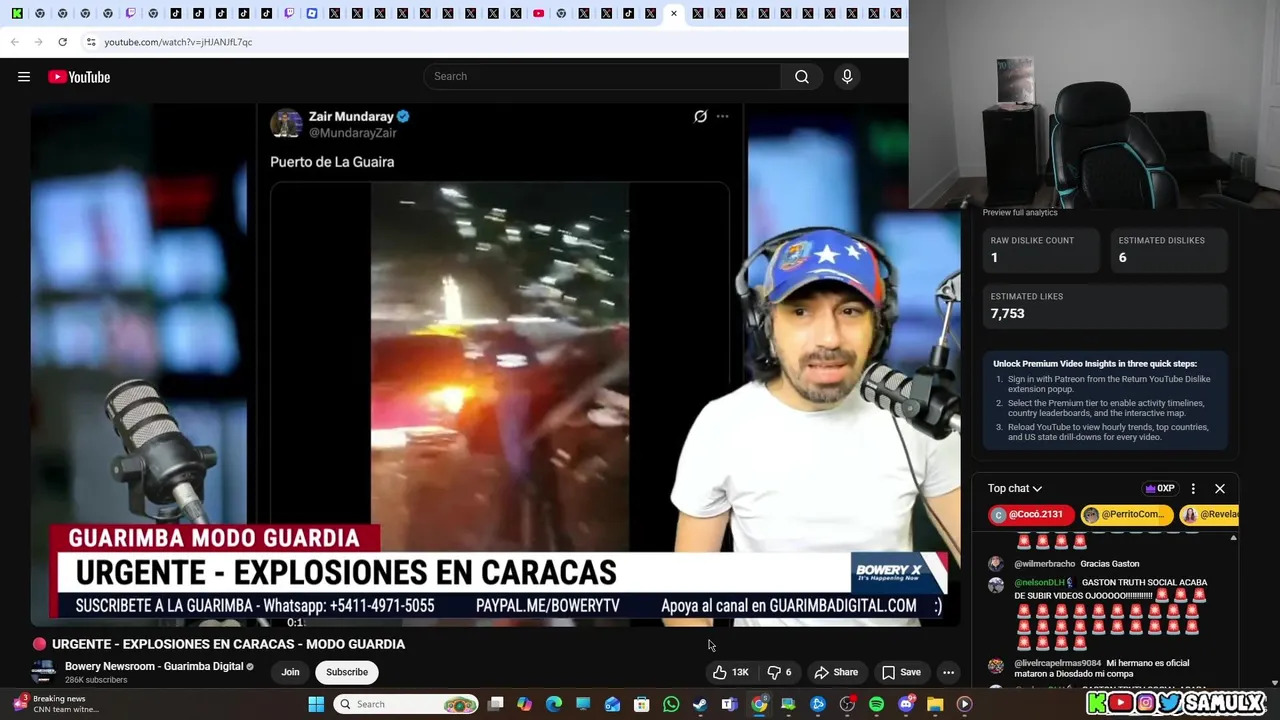Go forward in browser history
1280x720 pixels.
38,42
